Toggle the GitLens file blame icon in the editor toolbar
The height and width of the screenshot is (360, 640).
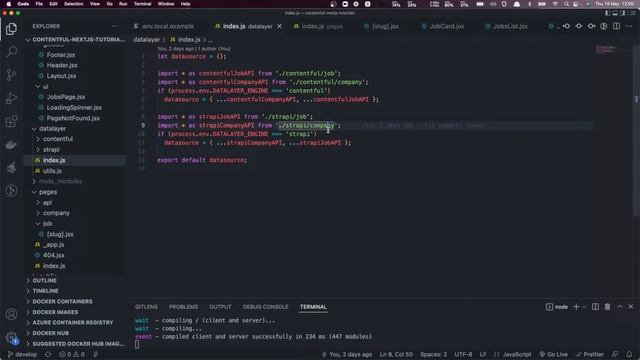coord(604,26)
